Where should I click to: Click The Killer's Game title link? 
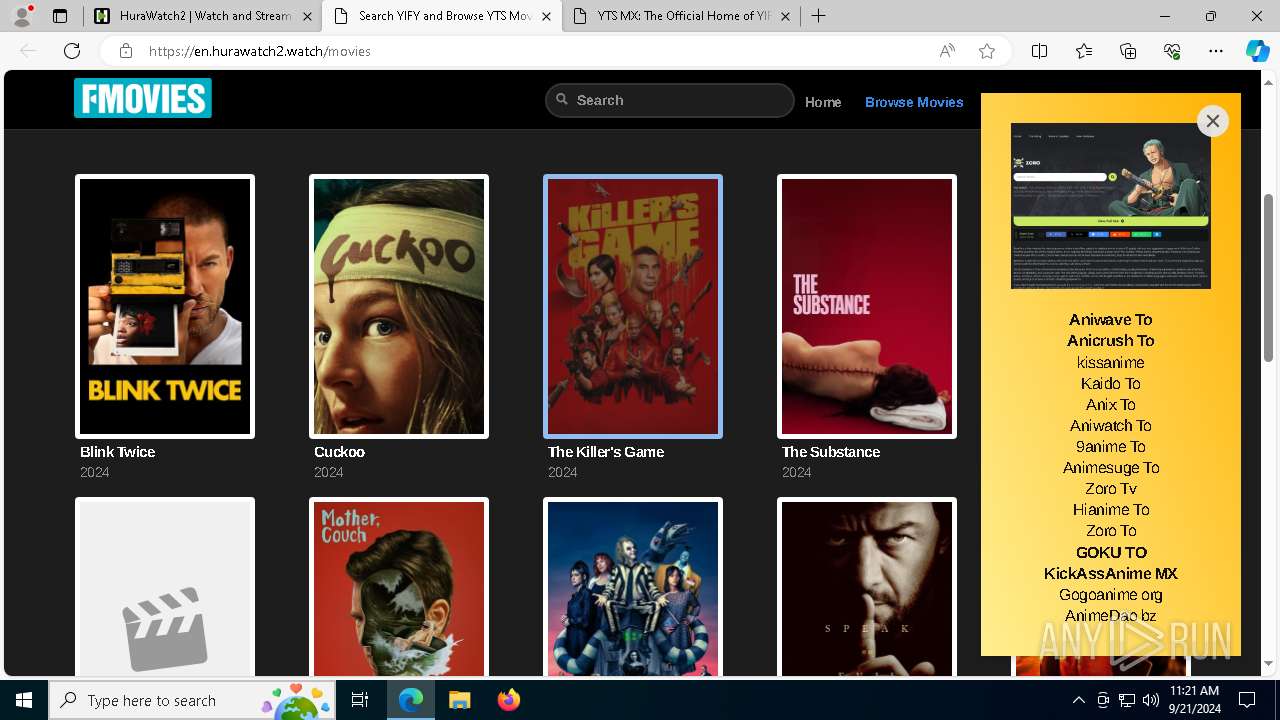(606, 452)
